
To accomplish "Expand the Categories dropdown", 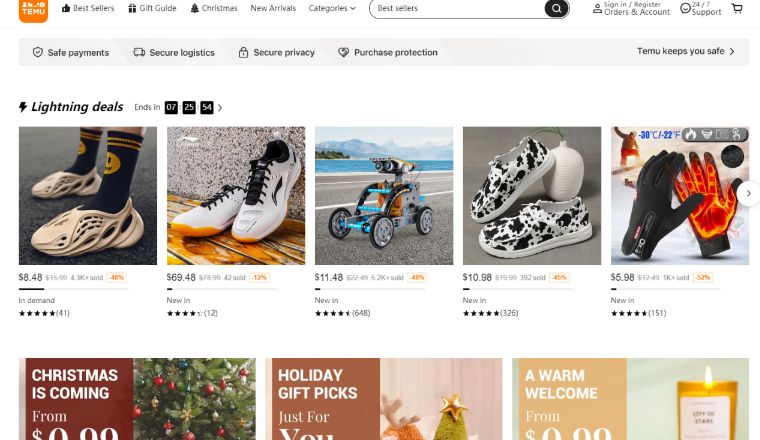I will click(332, 9).
